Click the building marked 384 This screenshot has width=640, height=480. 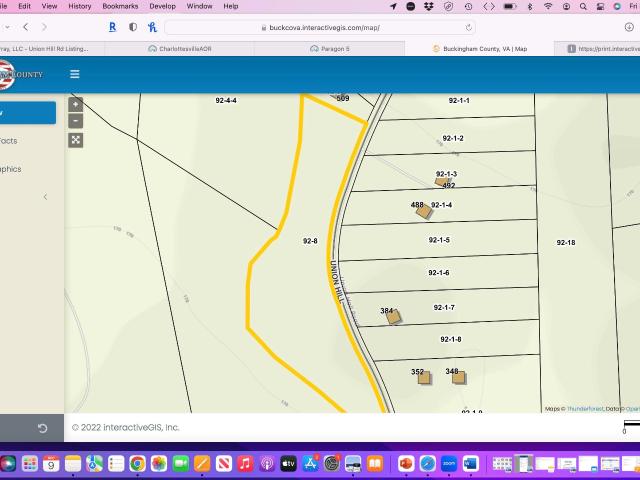393,316
